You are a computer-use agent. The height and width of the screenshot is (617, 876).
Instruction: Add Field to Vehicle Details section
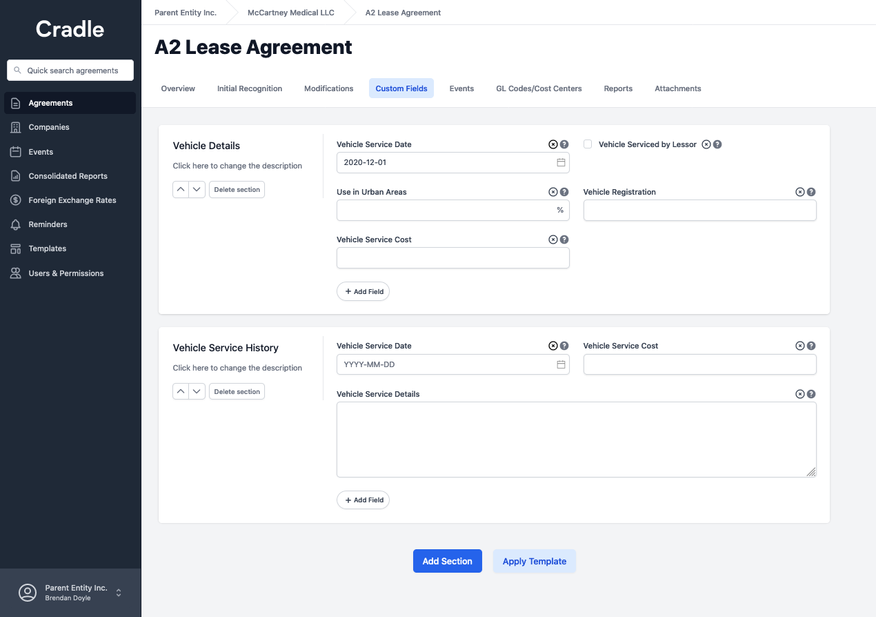(x=363, y=291)
